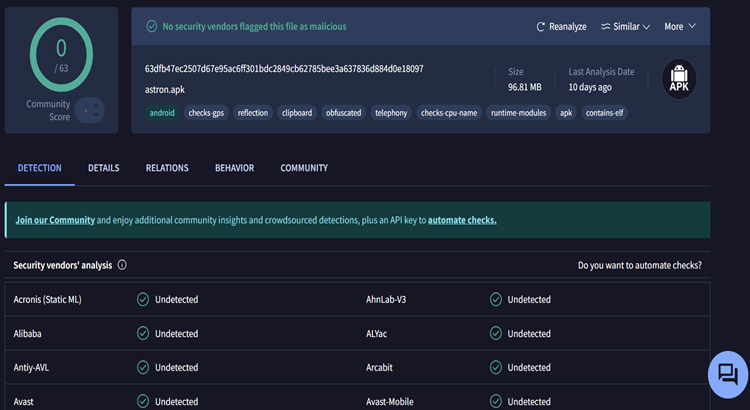Click the obfuscated tag
This screenshot has width=750, height=410.
(x=343, y=113)
